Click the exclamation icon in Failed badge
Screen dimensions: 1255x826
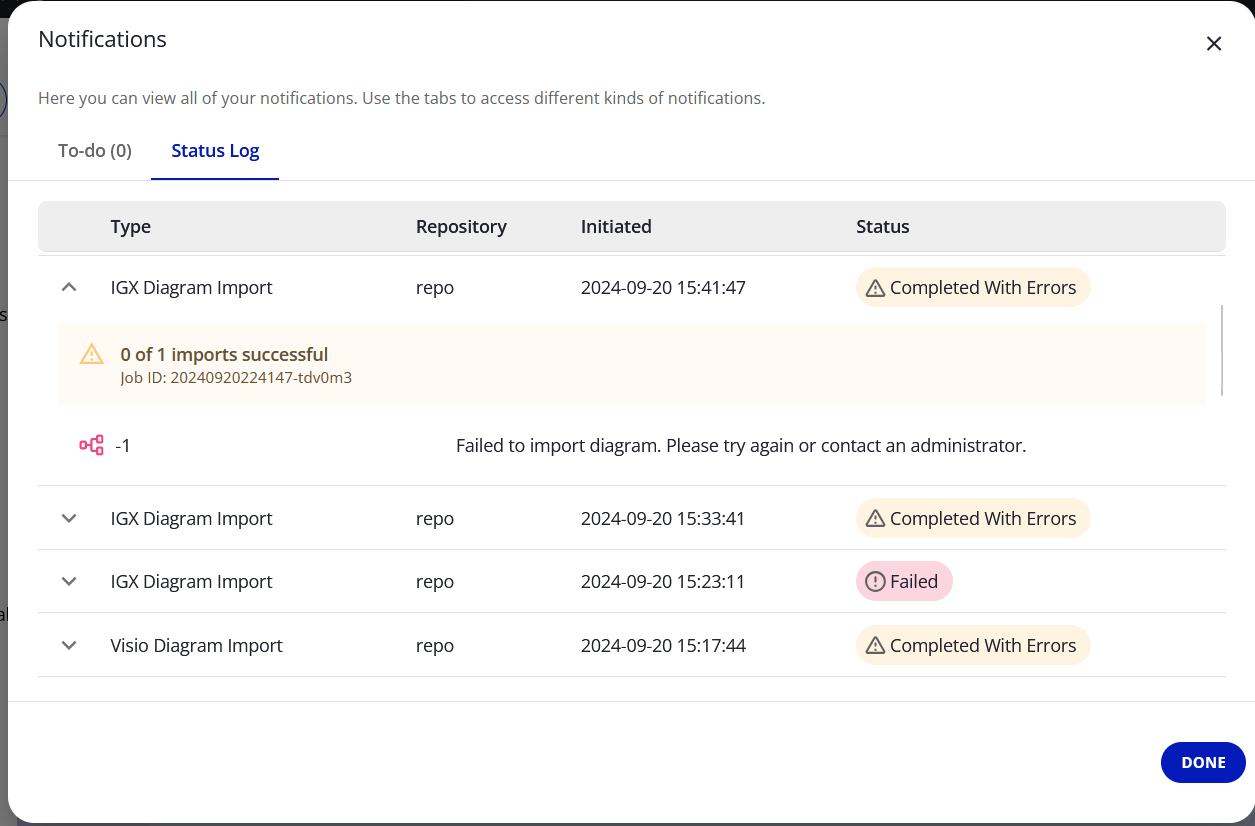pos(875,582)
